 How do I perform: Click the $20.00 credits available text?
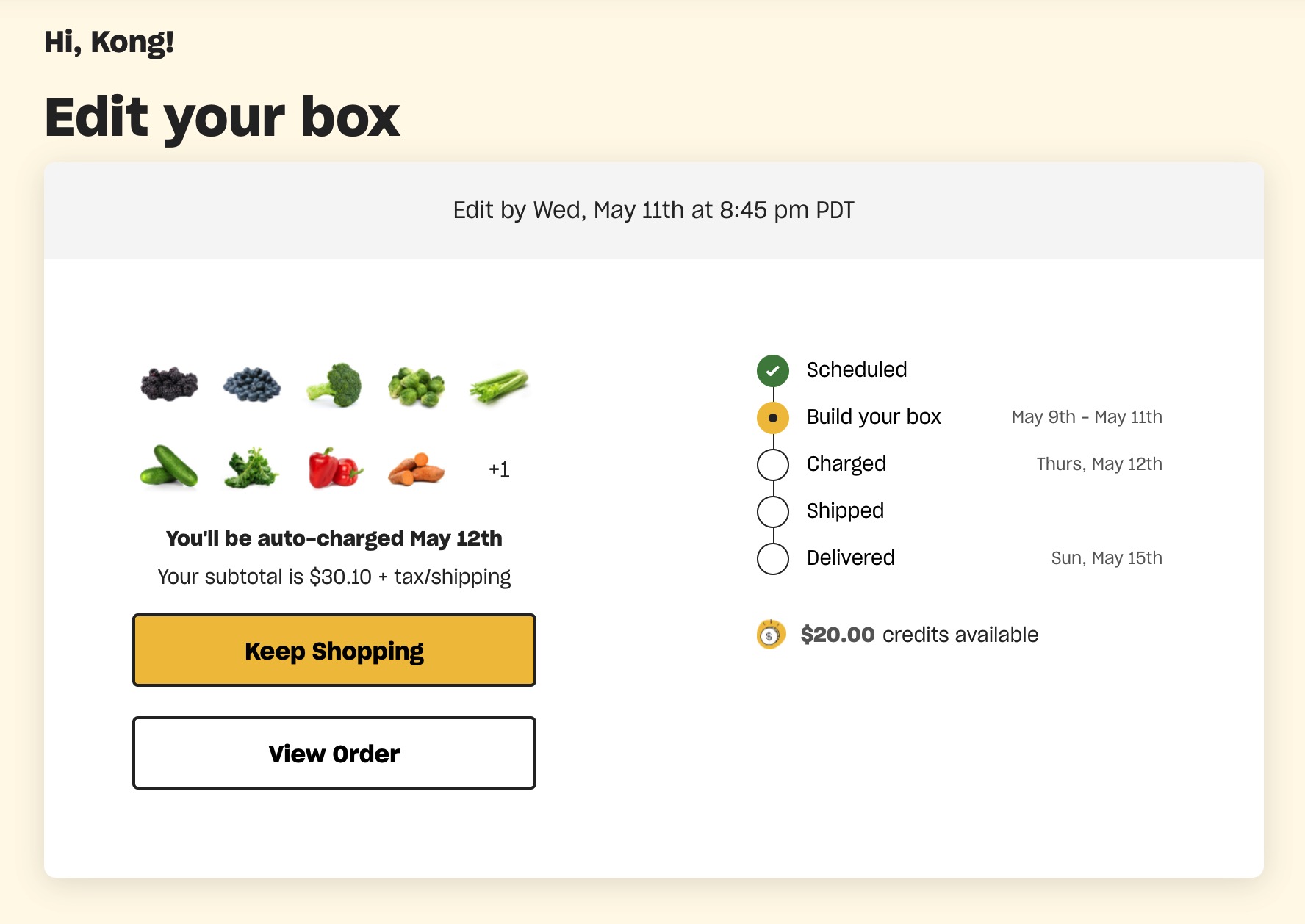pyautogui.click(x=919, y=635)
